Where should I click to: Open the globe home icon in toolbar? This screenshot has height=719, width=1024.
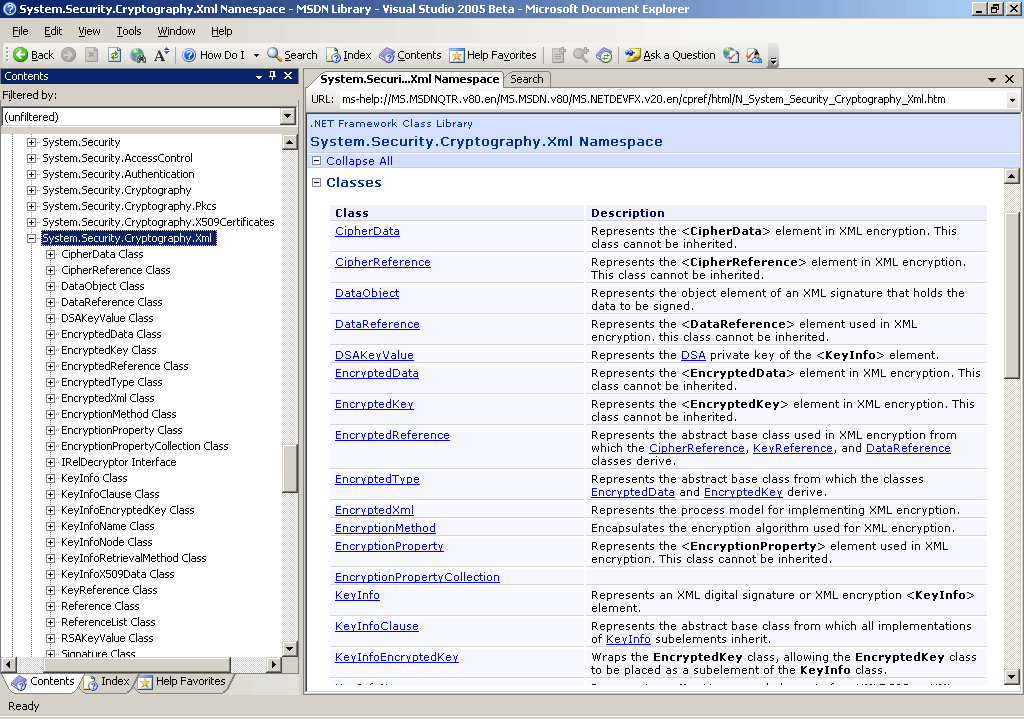pyautogui.click(x=138, y=55)
